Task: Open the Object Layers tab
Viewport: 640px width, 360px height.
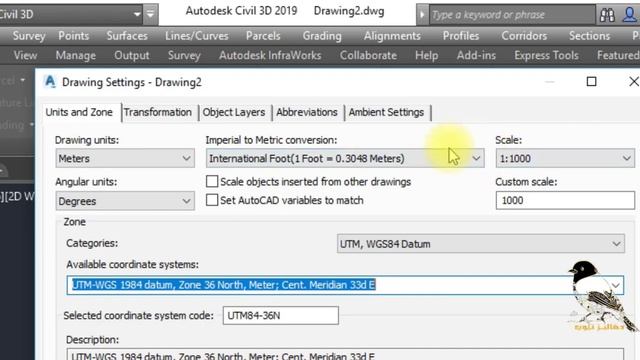Action: 234,112
